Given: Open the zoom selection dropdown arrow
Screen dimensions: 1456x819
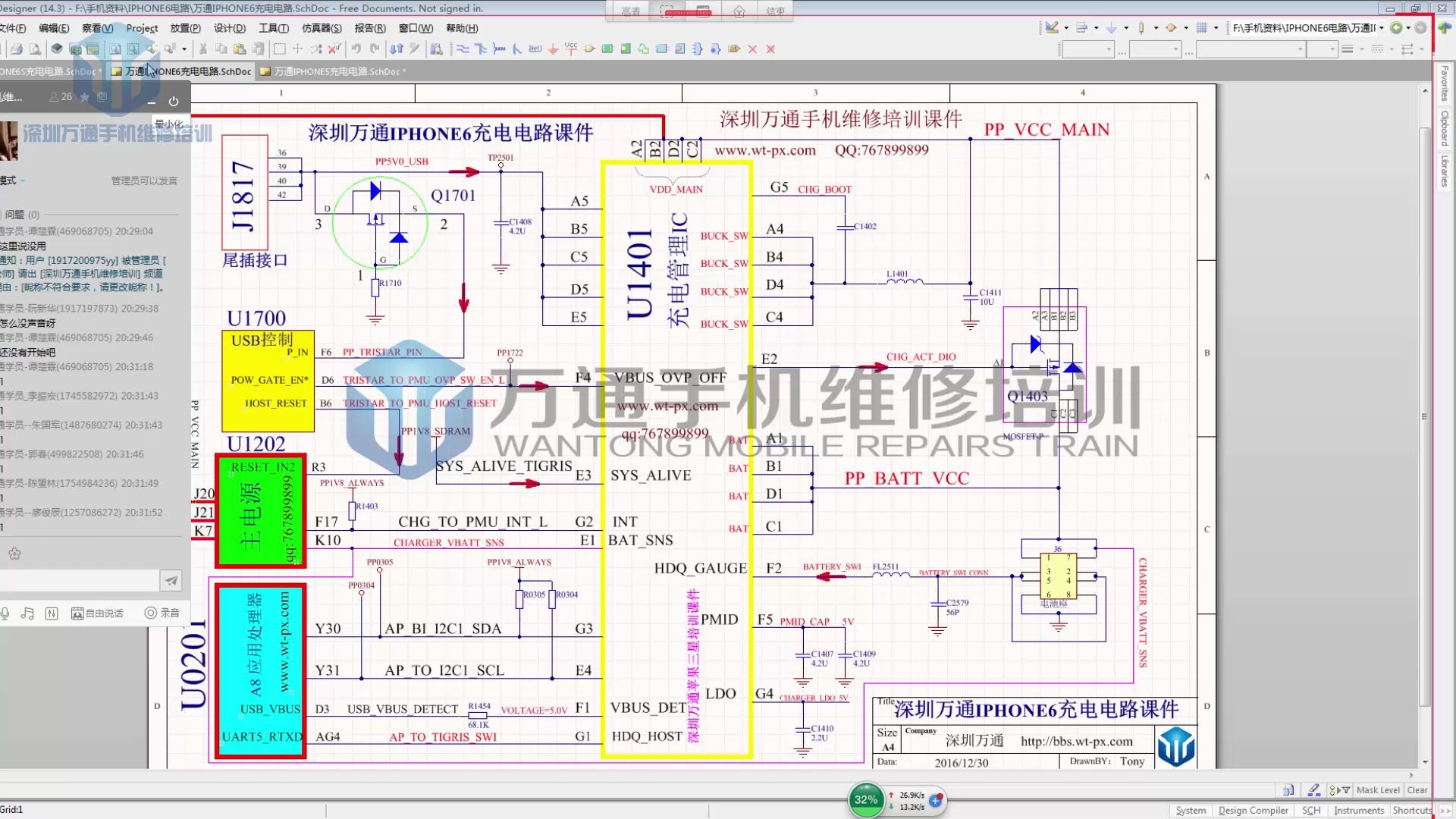Looking at the screenshot, I should tap(184, 49).
